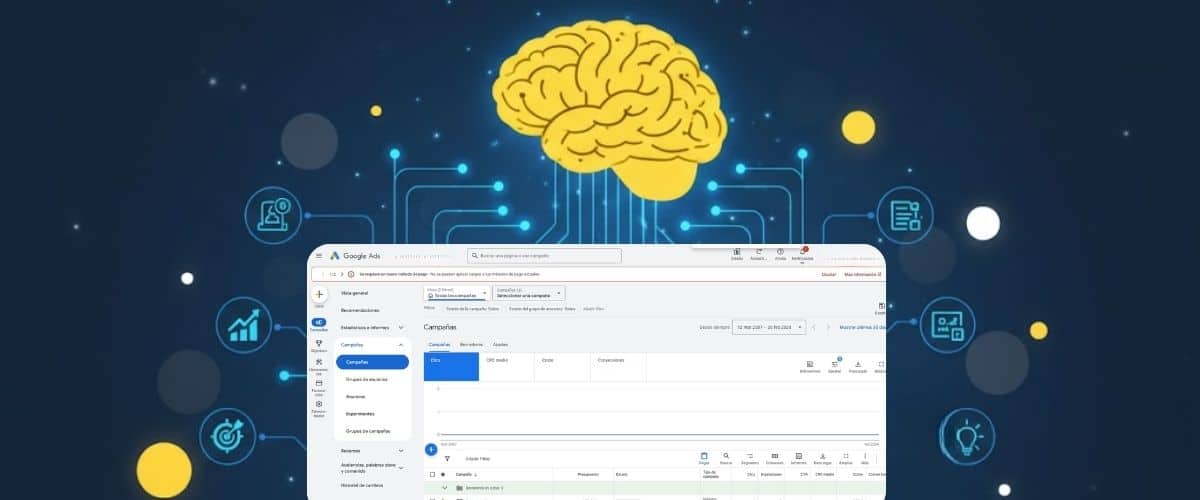Select the blue Clics metric card

coord(452,366)
